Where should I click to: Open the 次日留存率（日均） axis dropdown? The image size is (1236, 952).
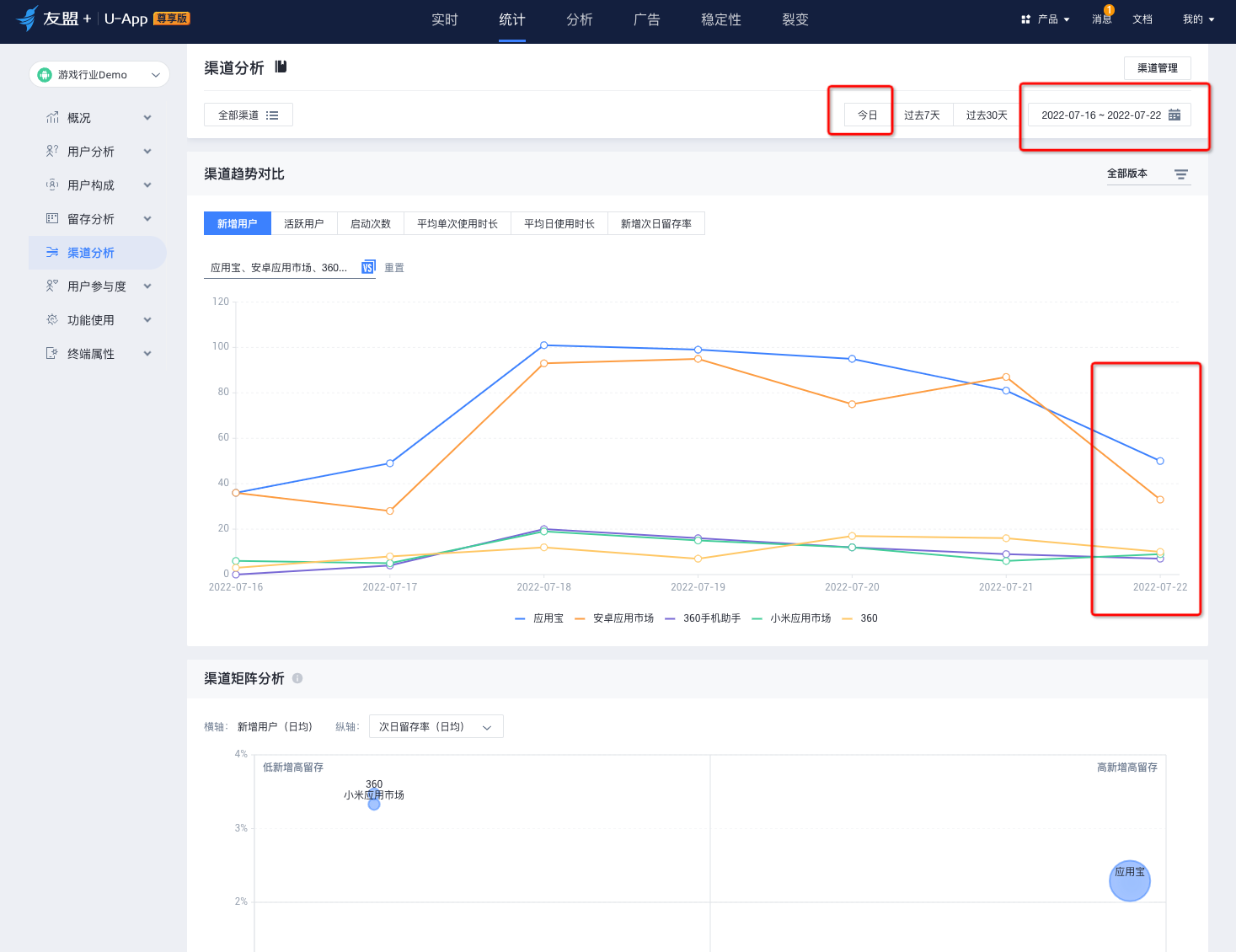[x=436, y=726]
